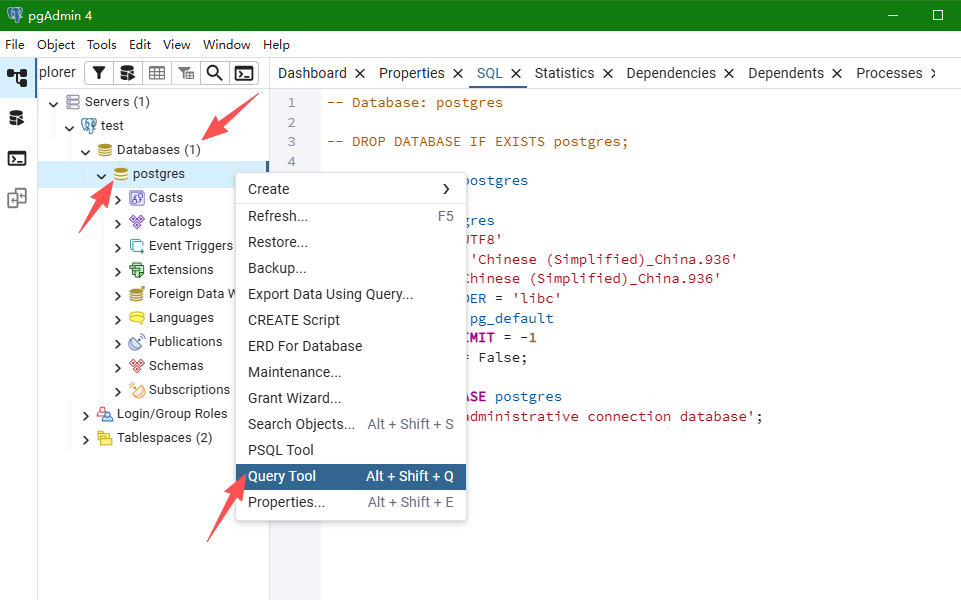The image size is (961, 600).
Task: Click the '-- Database: postgres' comment line
Action: (415, 103)
